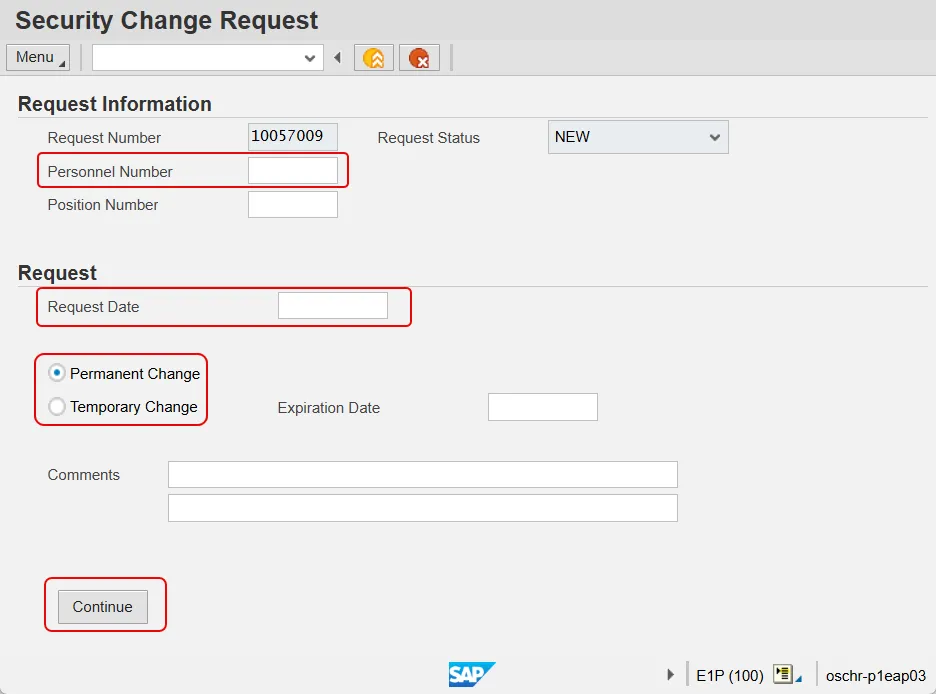Click the second Comments text line
936x694 pixels.
pyautogui.click(x=422, y=508)
